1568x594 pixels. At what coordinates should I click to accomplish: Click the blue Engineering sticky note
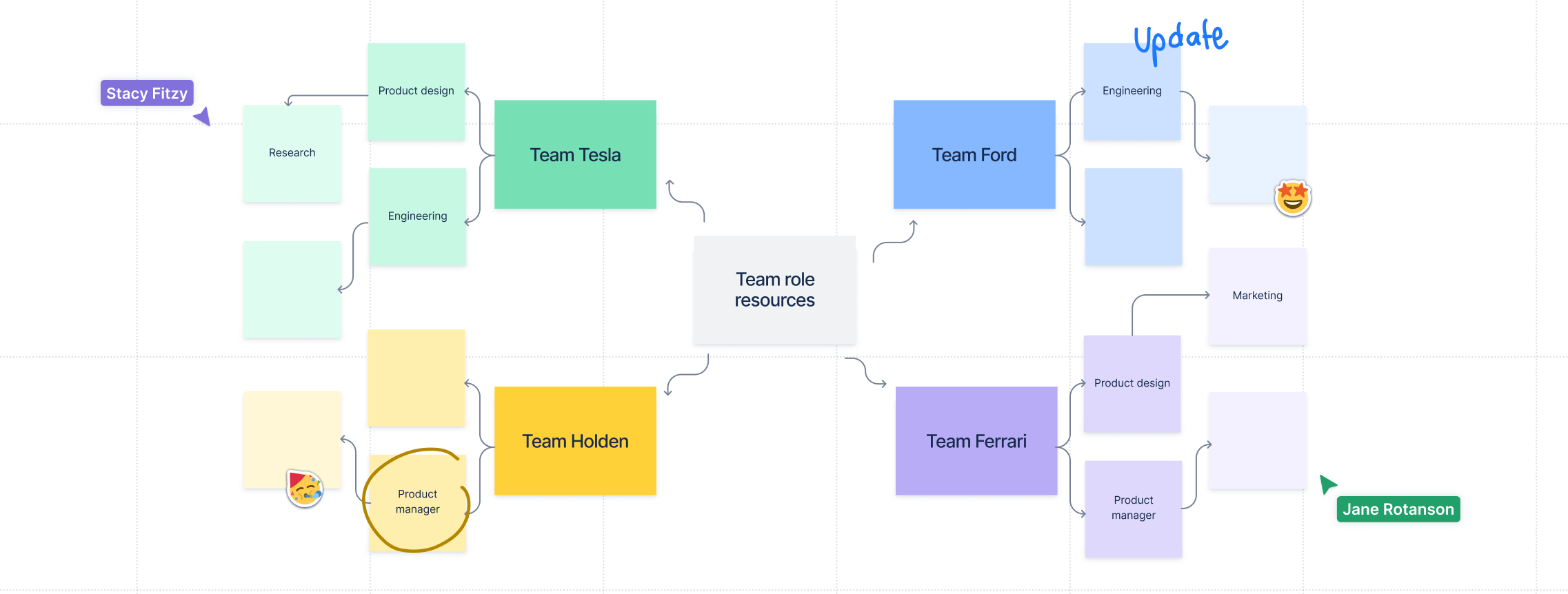point(1132,91)
